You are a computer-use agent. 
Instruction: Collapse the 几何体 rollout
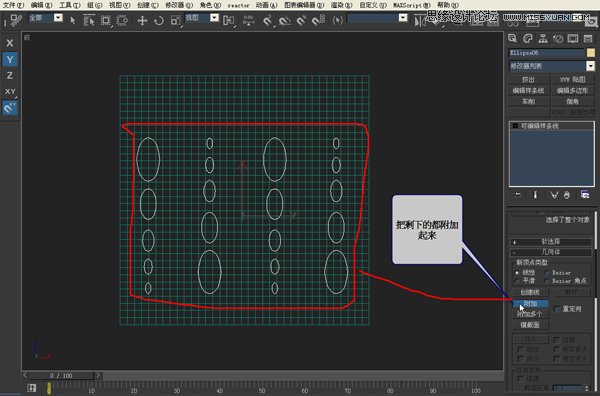551,252
